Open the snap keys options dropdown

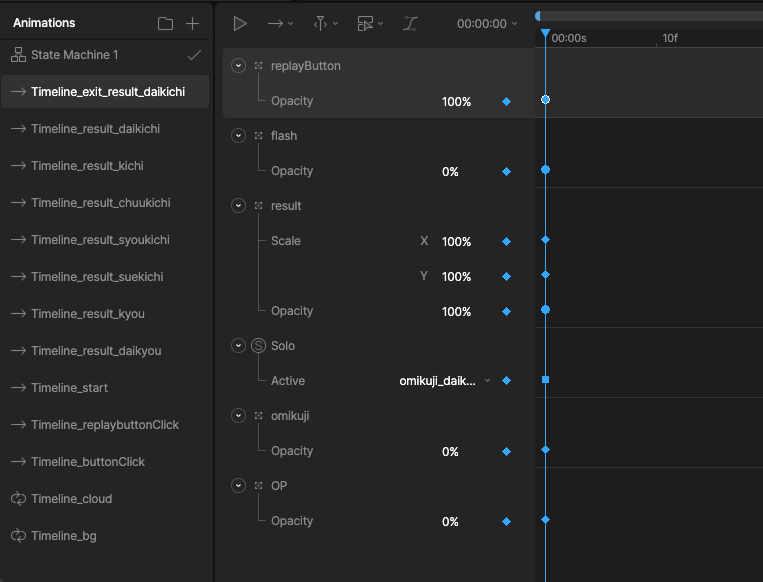(x=326, y=23)
